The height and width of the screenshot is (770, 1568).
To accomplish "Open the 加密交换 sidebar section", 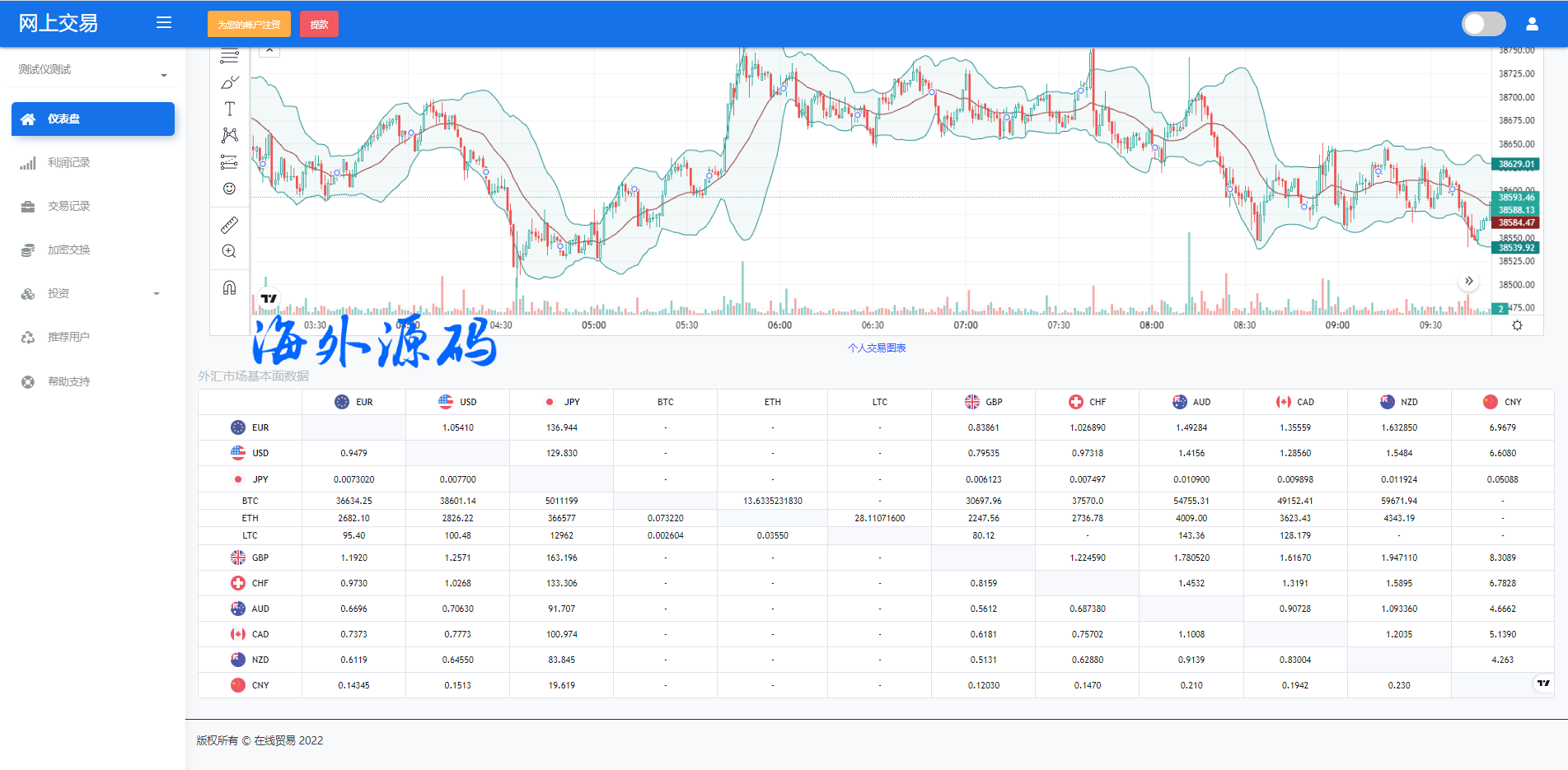I will (70, 250).
